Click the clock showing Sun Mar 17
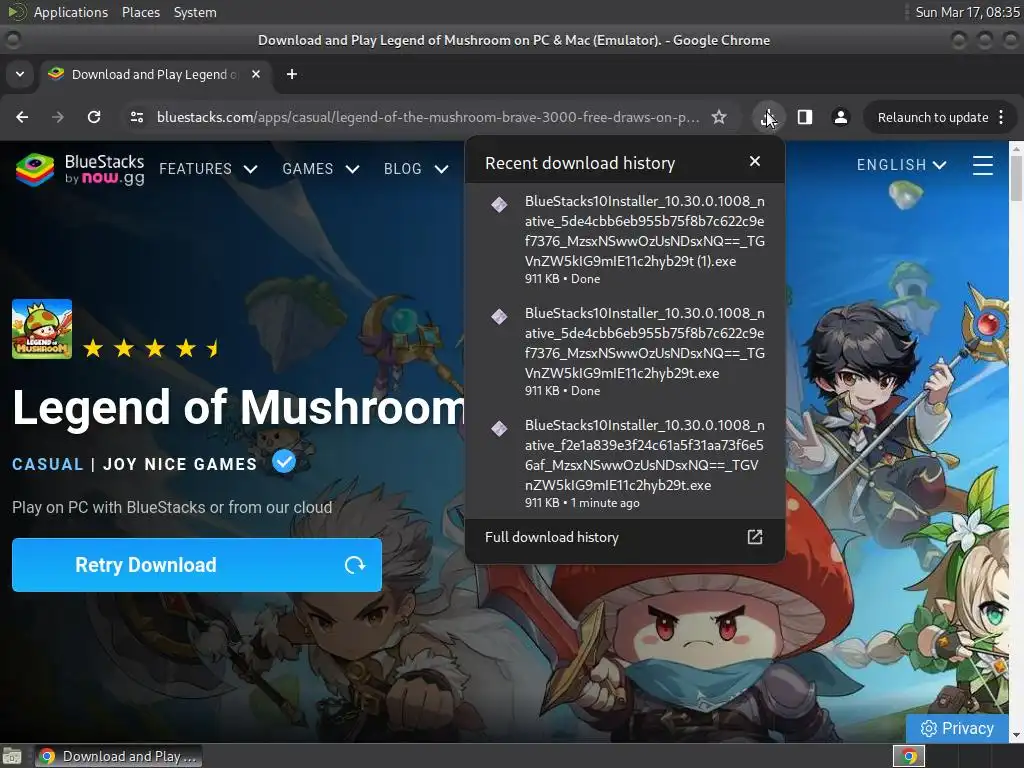The height and width of the screenshot is (768, 1024). coord(967,12)
